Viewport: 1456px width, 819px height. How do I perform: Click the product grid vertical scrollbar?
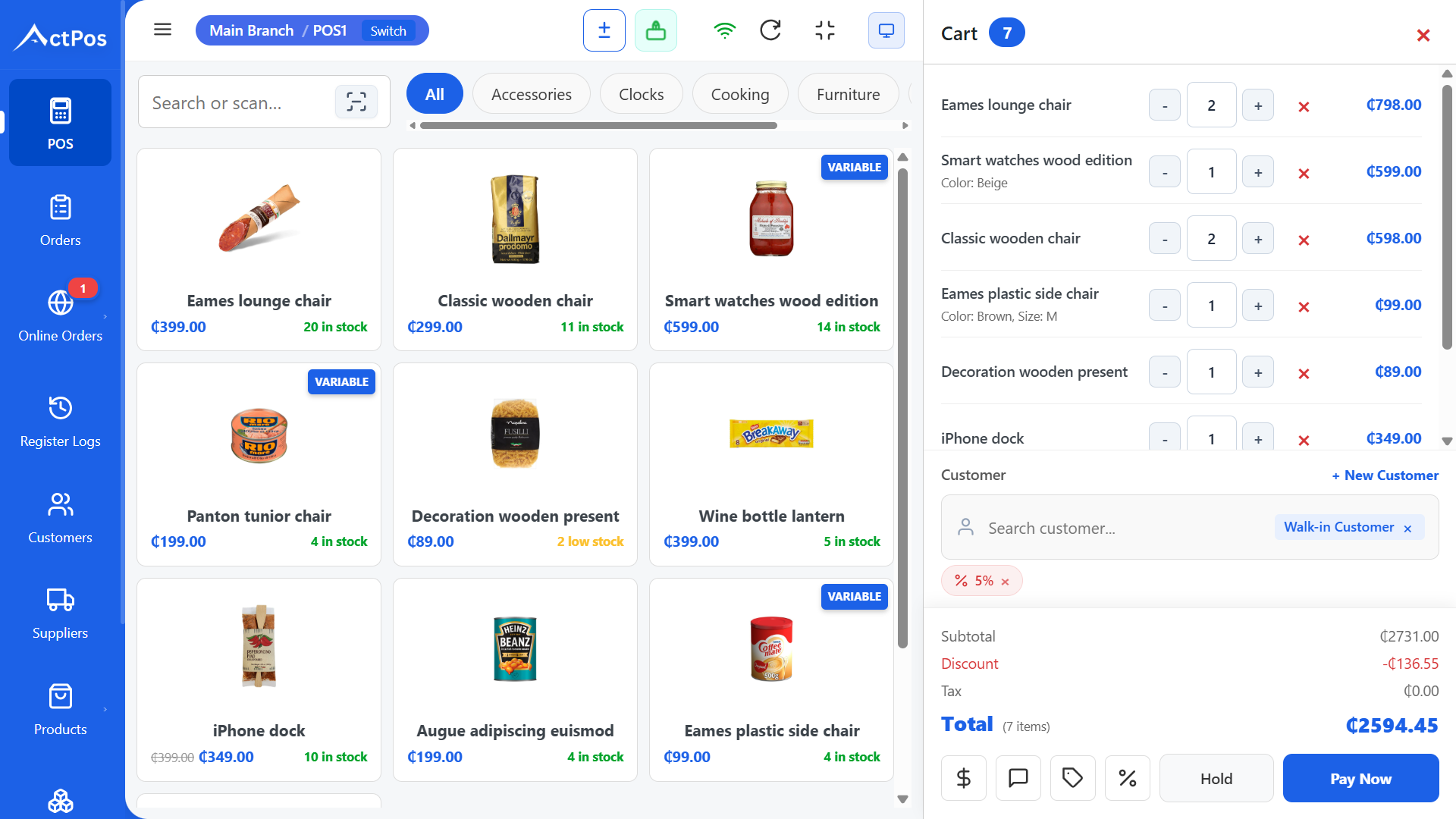(902, 408)
